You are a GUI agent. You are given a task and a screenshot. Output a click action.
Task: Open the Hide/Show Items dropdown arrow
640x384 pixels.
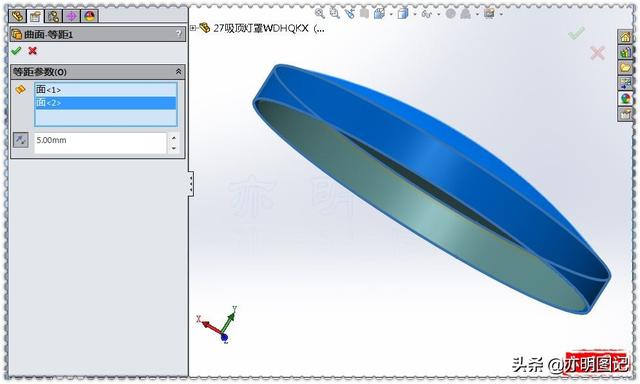(438, 14)
